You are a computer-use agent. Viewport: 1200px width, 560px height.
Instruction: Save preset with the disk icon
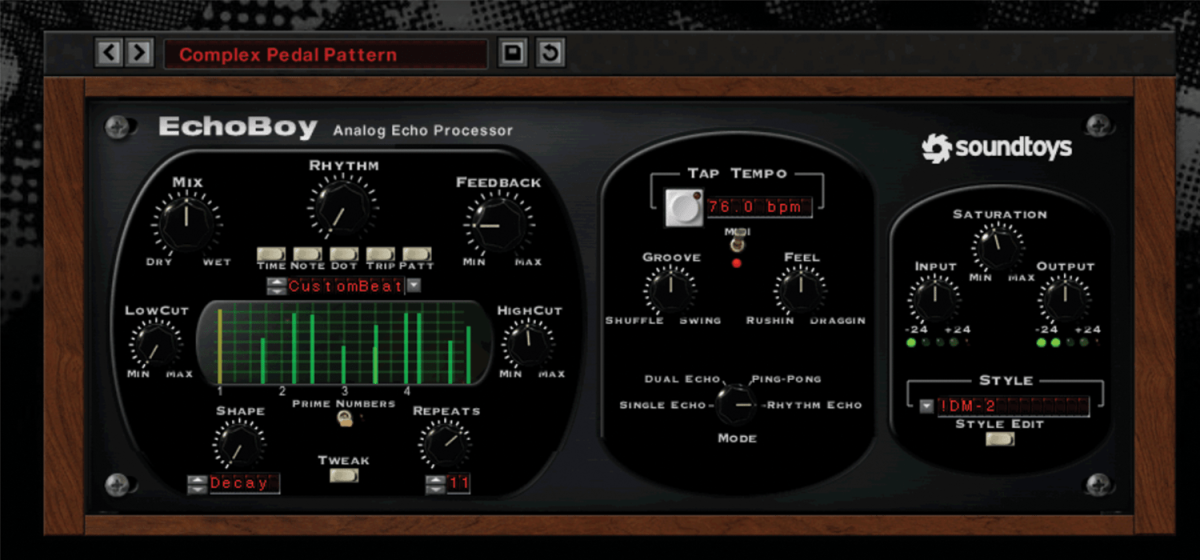click(513, 53)
